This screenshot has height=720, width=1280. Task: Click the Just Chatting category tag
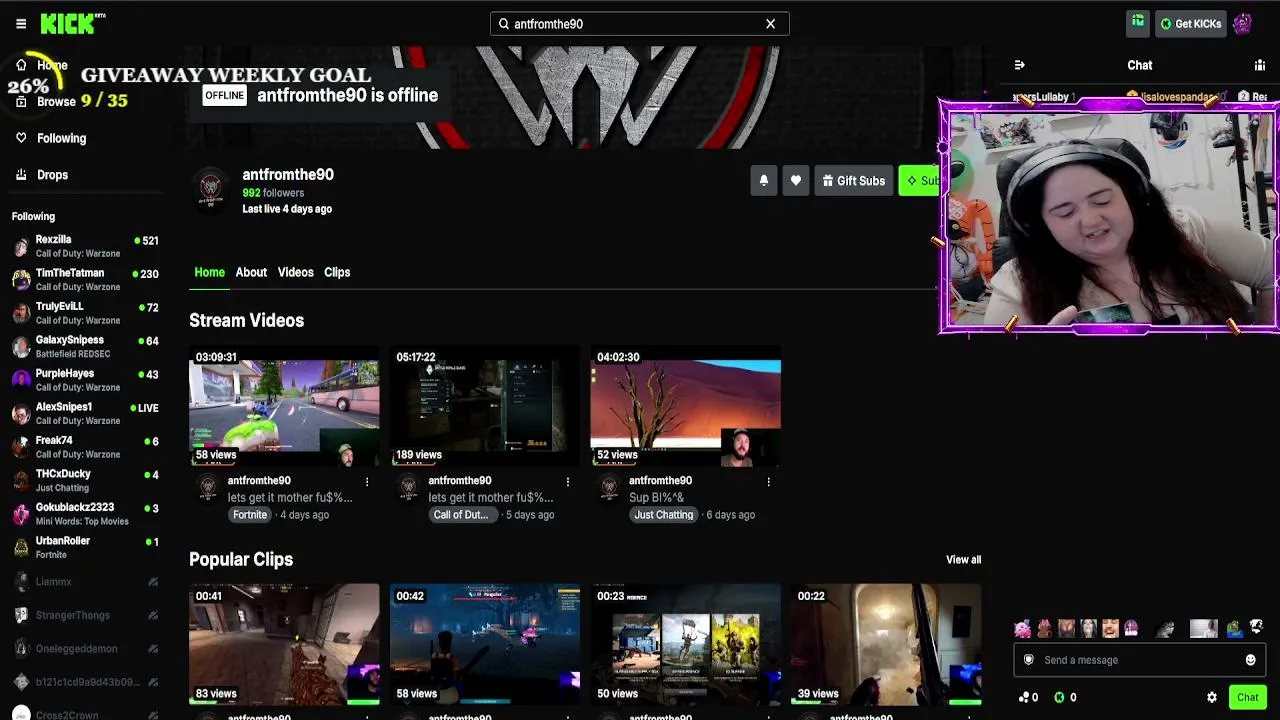(663, 515)
